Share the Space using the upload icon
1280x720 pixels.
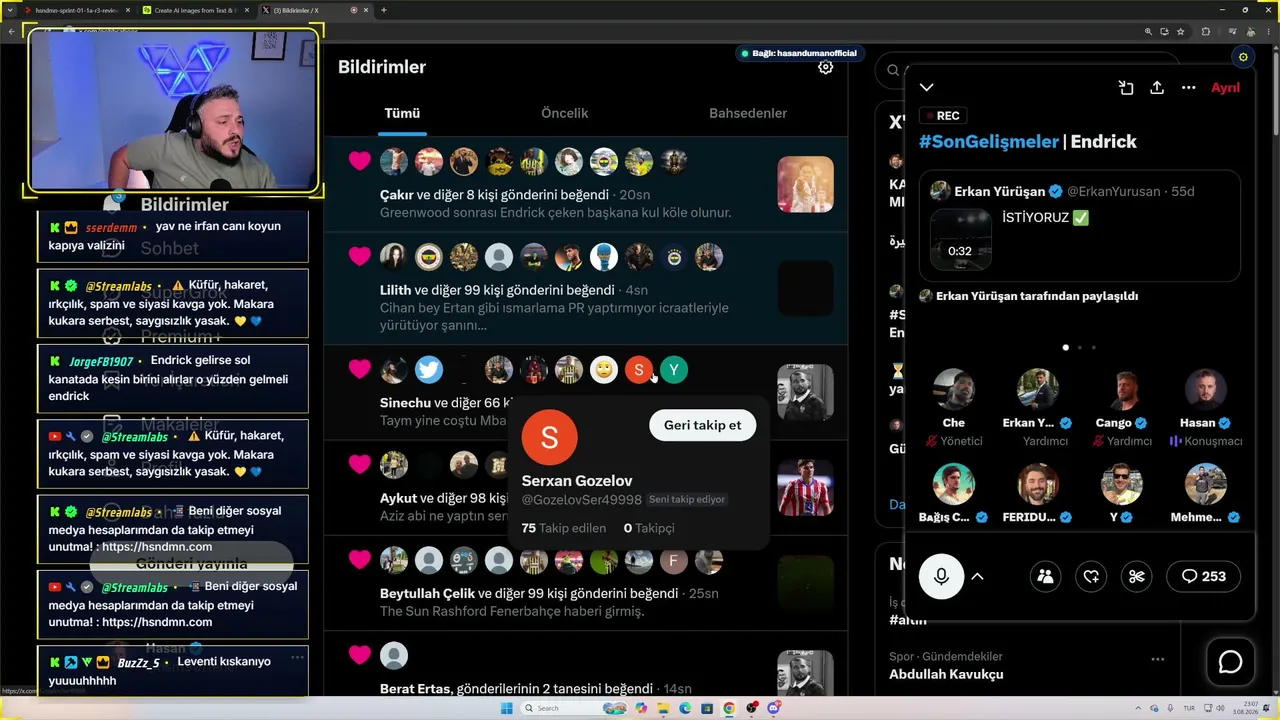[x=1157, y=88]
